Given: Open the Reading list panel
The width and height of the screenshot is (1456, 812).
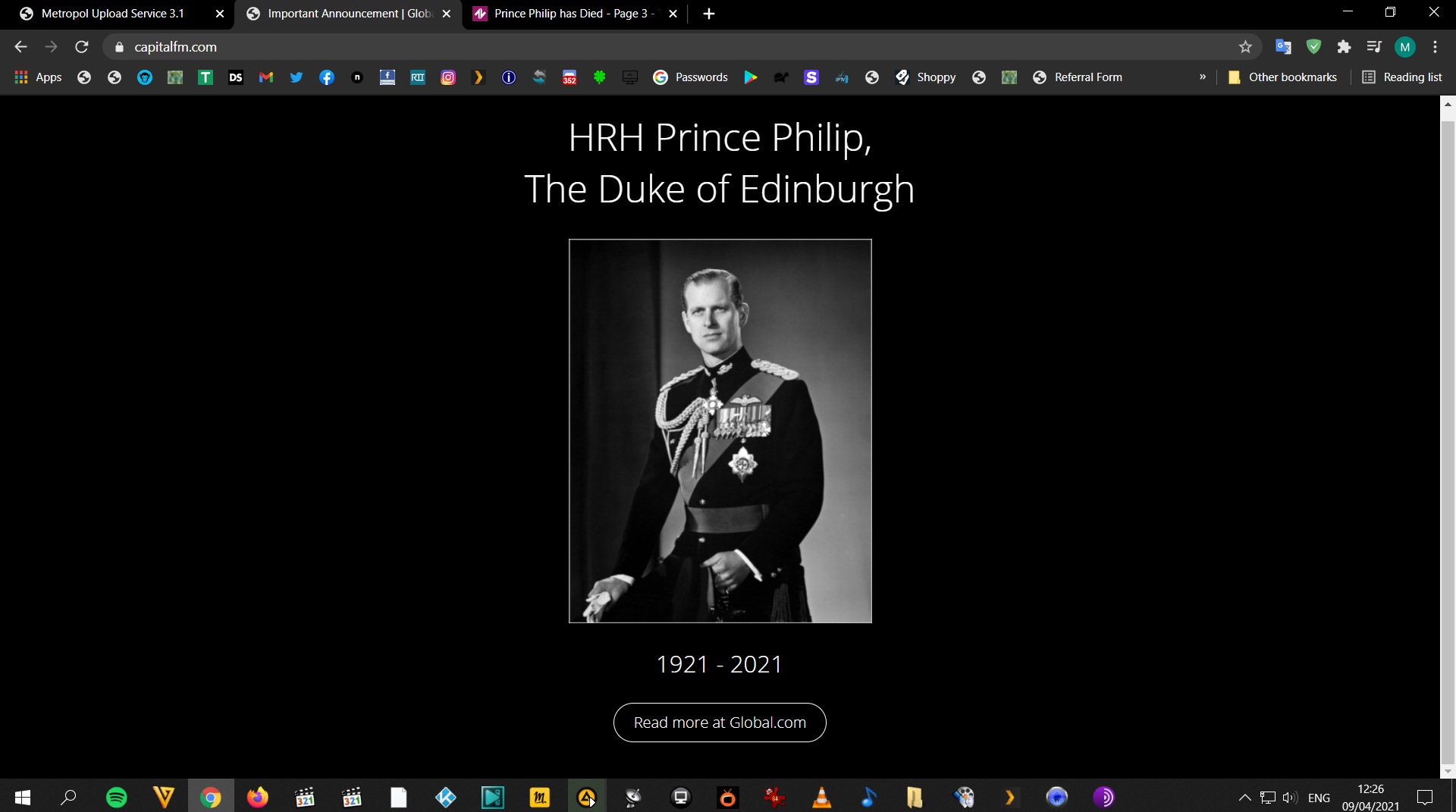Looking at the screenshot, I should 1402,77.
